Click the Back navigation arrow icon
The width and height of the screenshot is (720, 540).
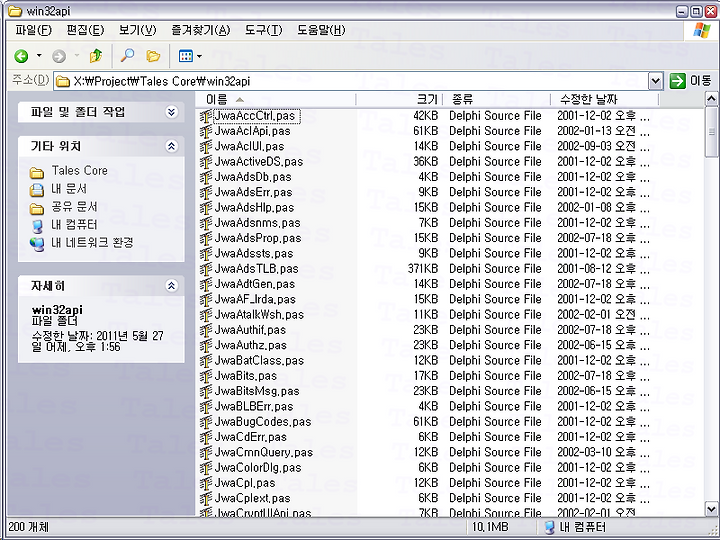pyautogui.click(x=21, y=56)
